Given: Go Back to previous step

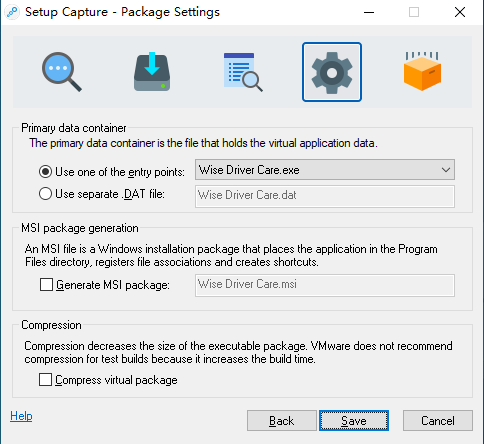Looking at the screenshot, I should point(282,421).
